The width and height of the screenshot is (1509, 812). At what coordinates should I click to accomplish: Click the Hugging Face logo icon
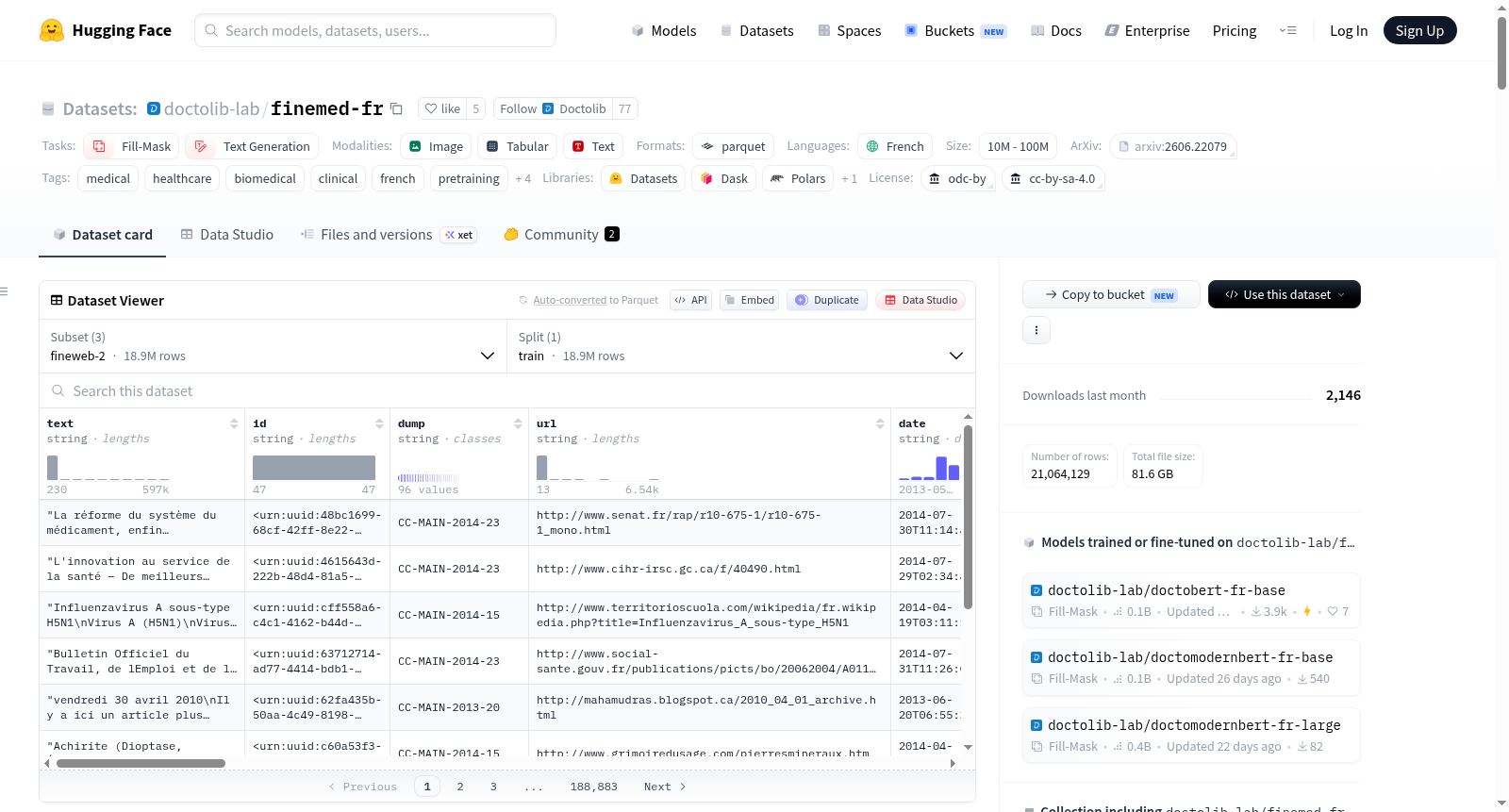click(52, 30)
